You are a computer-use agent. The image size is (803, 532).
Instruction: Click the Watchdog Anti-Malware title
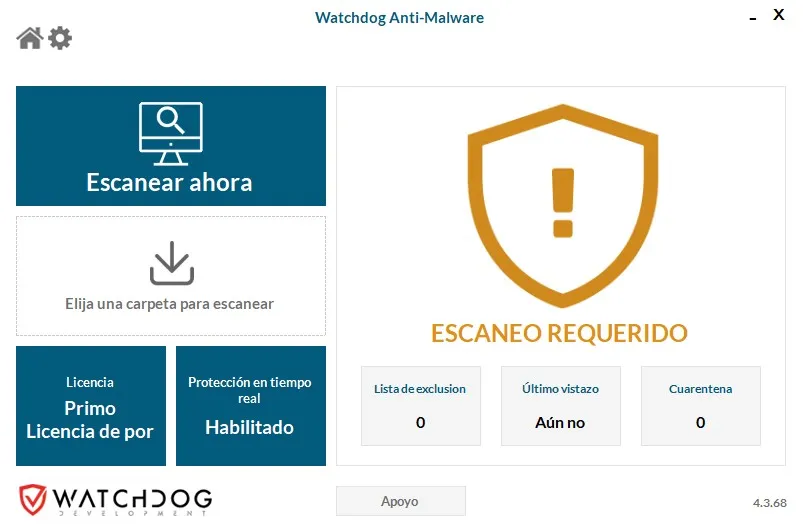[399, 17]
